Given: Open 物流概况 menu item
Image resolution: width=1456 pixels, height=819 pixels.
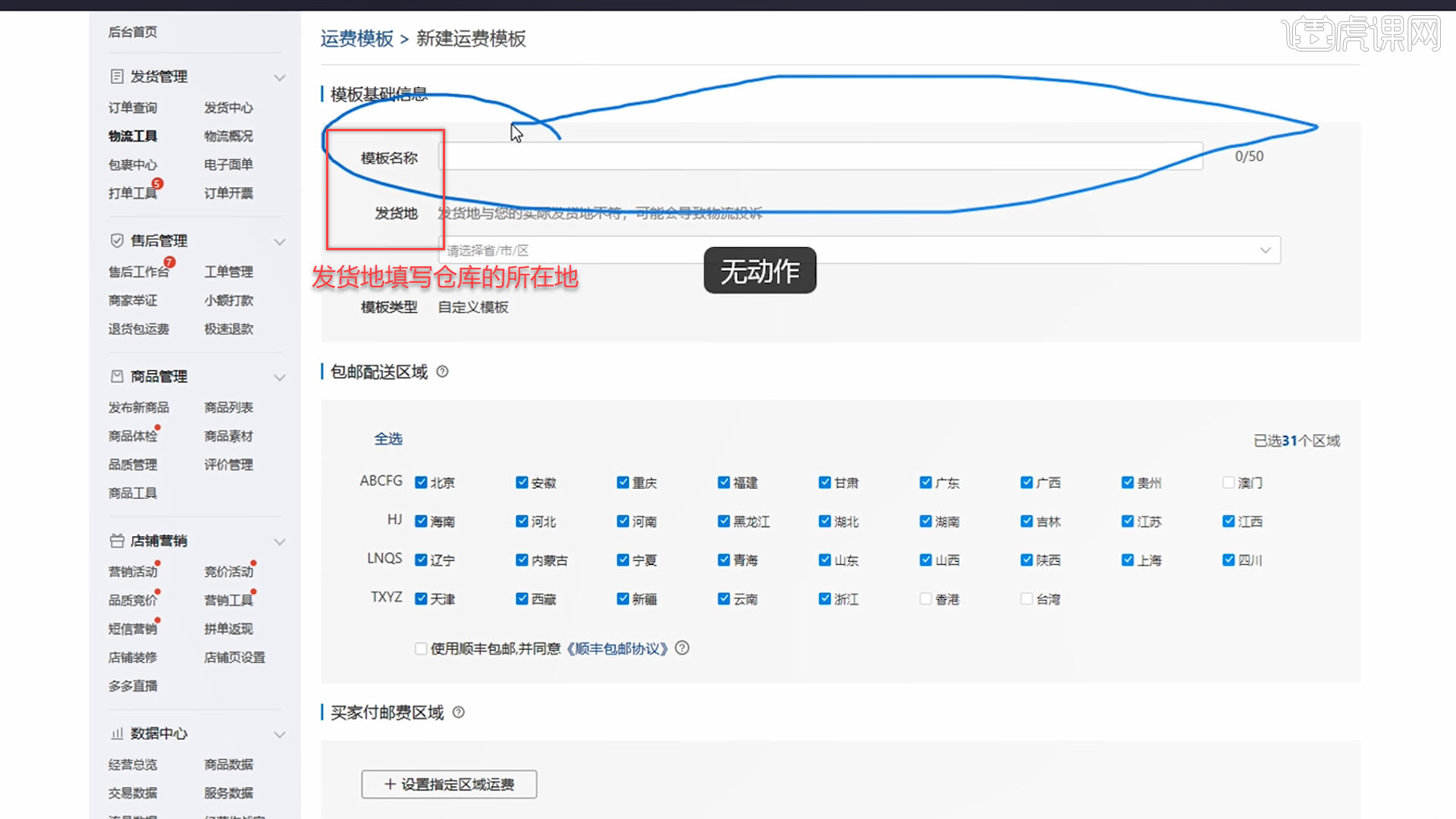Looking at the screenshot, I should [x=228, y=136].
